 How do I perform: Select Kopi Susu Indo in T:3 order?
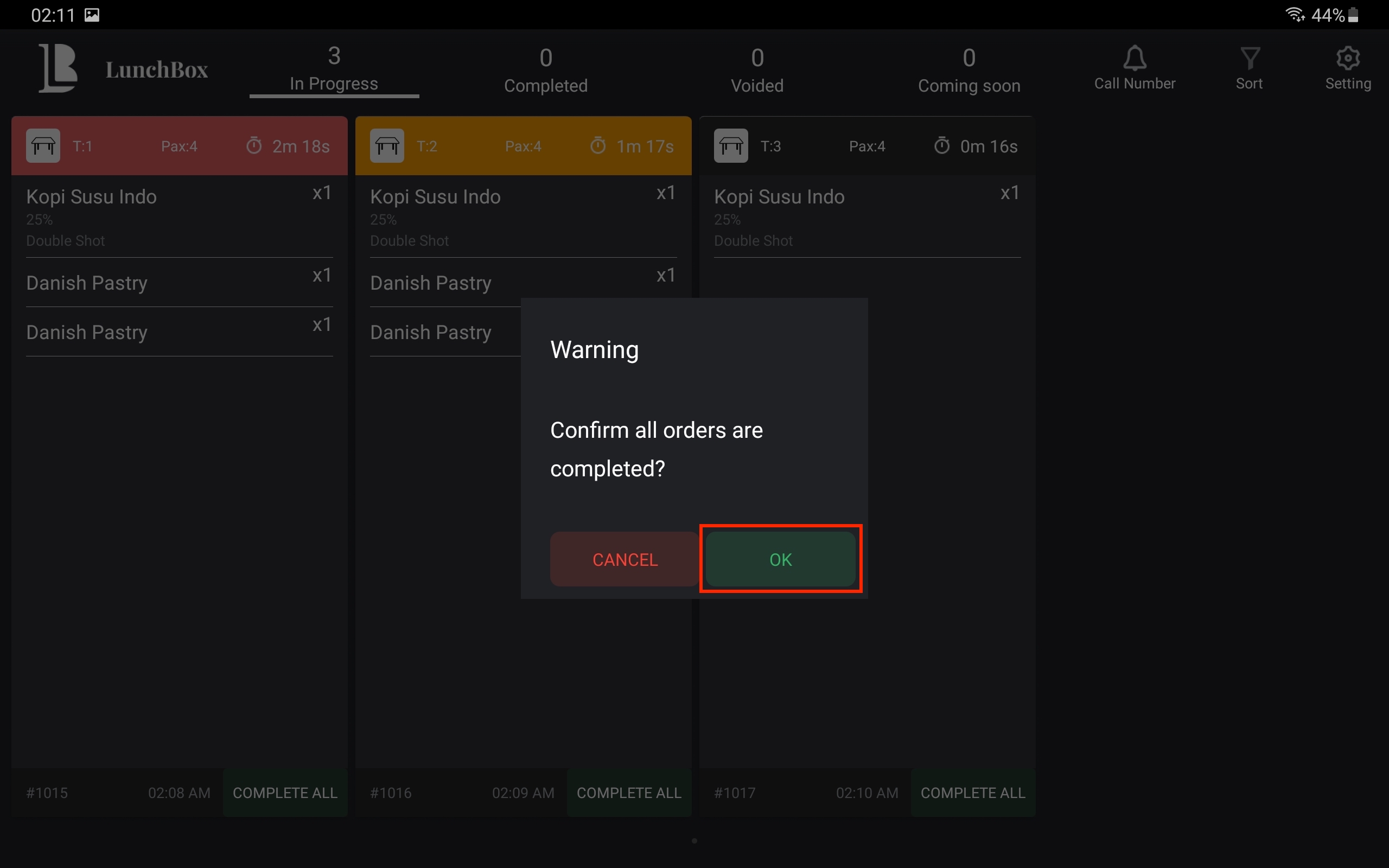pyautogui.click(x=779, y=197)
